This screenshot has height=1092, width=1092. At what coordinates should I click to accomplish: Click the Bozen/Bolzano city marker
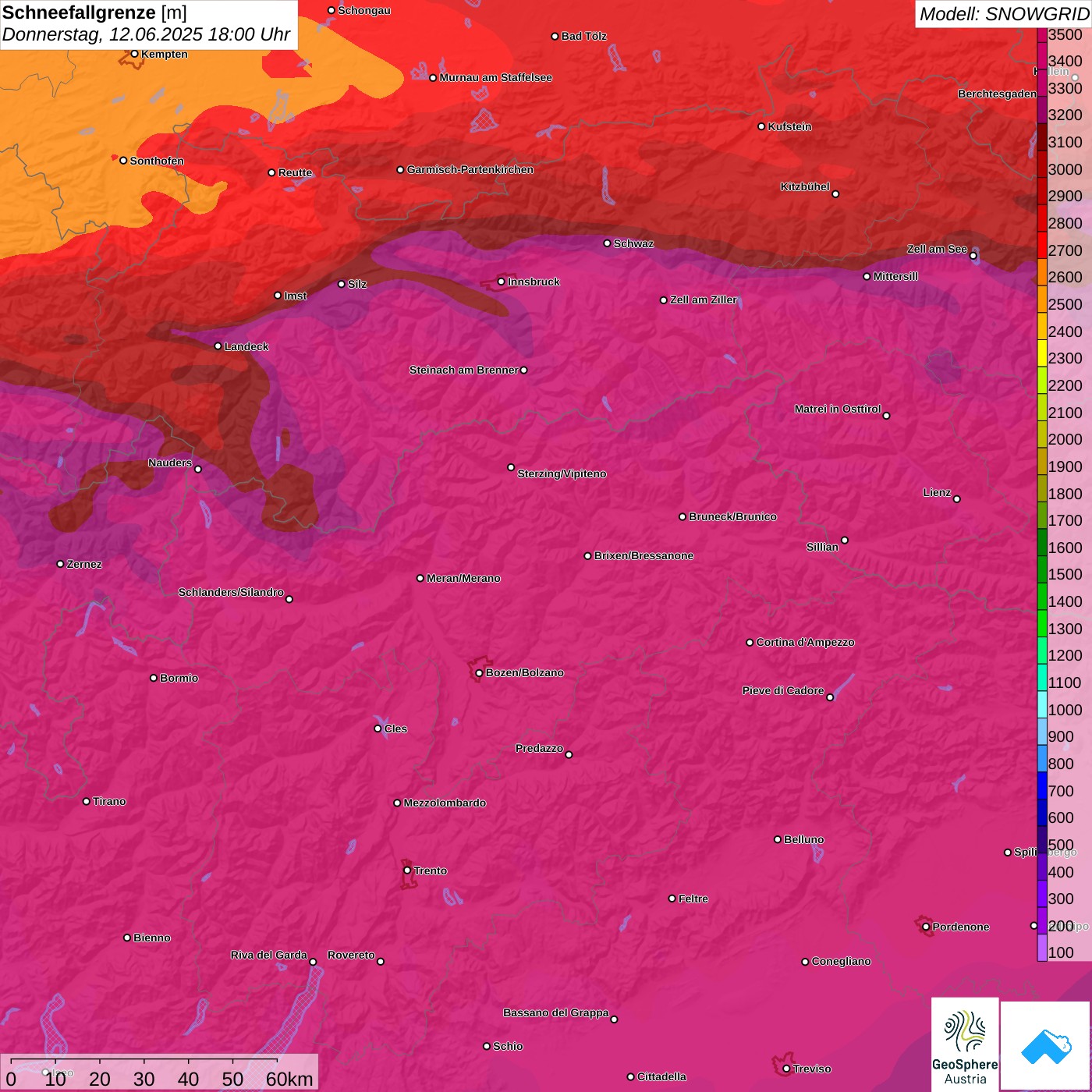pyautogui.click(x=479, y=672)
